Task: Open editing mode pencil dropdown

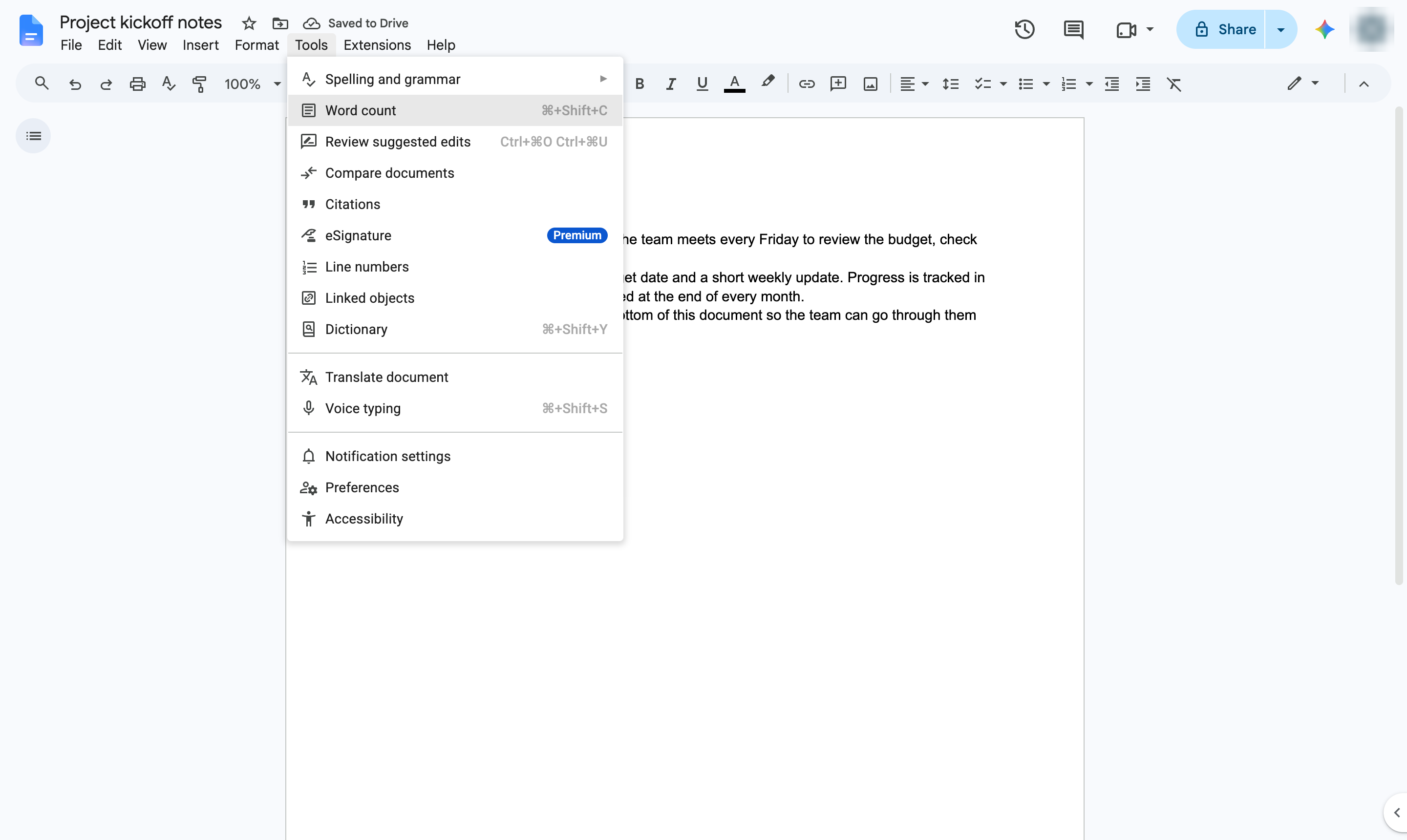Action: [1302, 84]
